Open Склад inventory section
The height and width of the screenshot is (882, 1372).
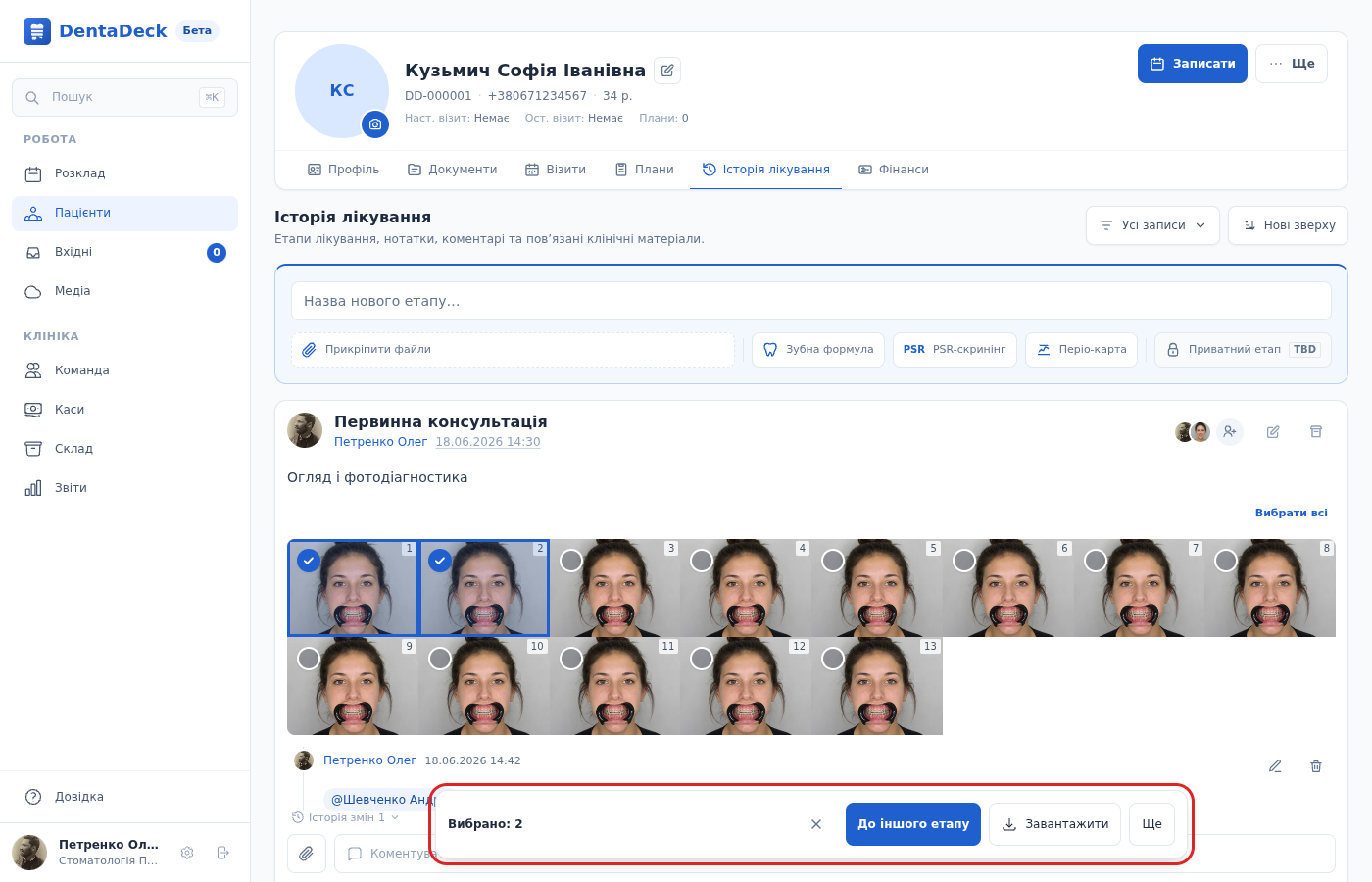click(124, 449)
